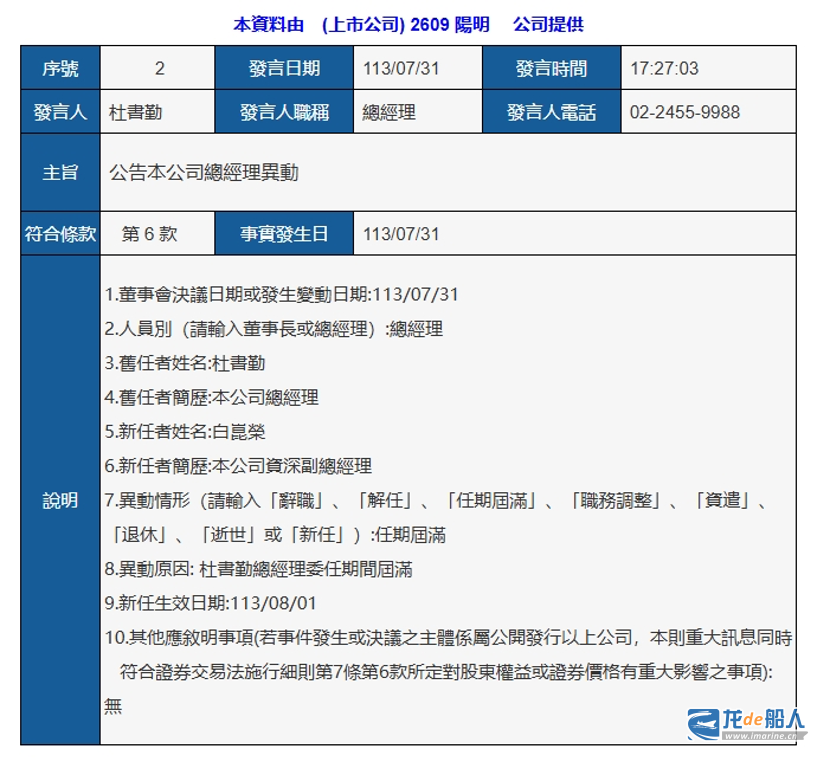
Task: Select the 發言日期 header cell
Action: coord(284,69)
